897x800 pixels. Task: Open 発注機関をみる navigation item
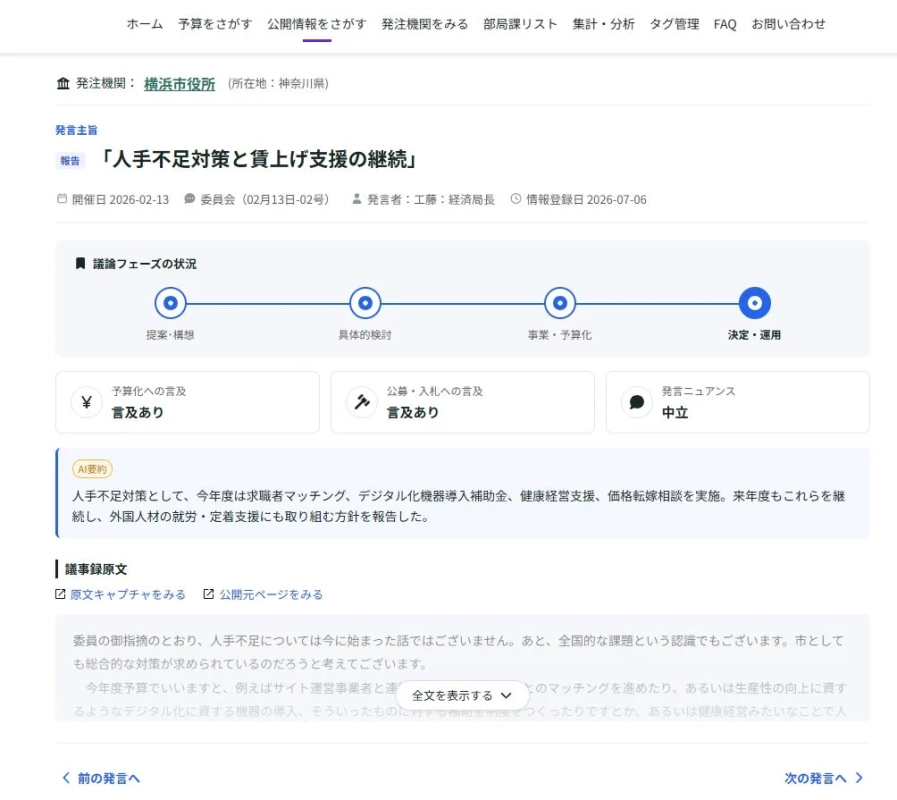(x=424, y=24)
